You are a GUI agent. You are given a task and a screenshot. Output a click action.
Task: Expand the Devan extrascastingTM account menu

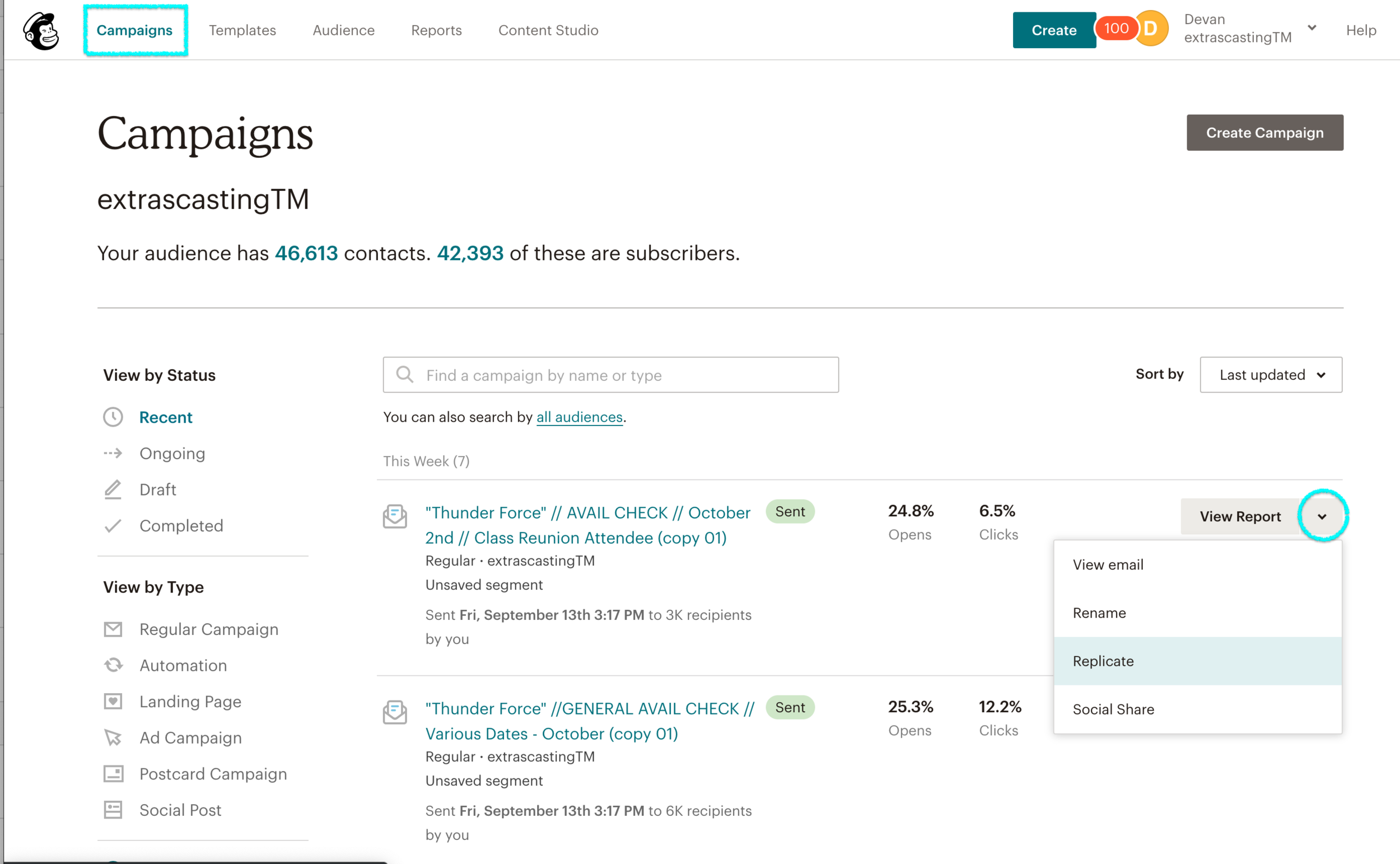(1249, 29)
